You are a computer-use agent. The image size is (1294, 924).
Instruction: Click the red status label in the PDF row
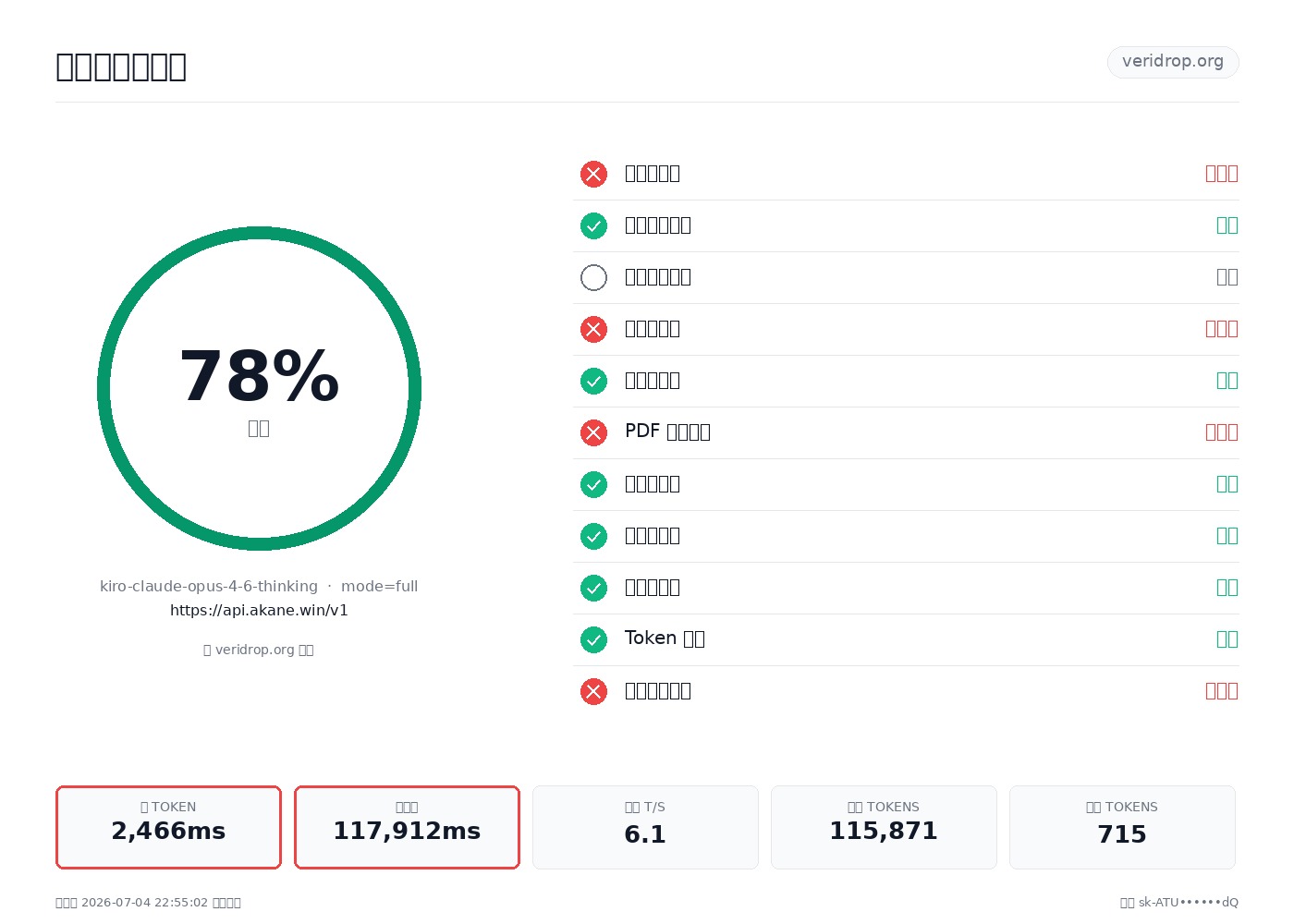click(x=1221, y=432)
